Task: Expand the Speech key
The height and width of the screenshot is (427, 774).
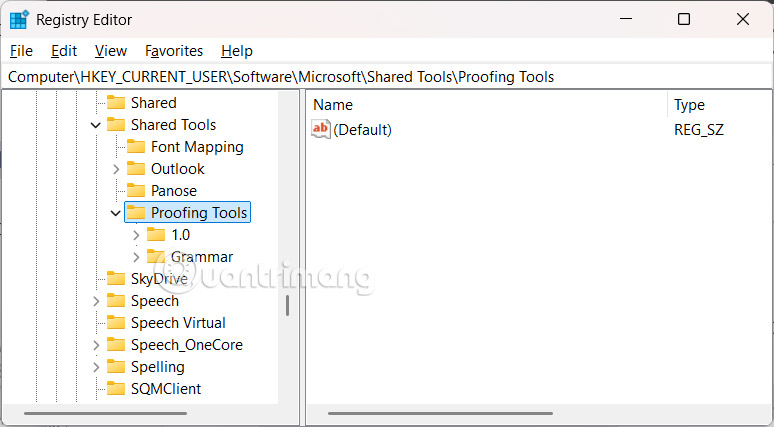Action: pyautogui.click(x=96, y=301)
